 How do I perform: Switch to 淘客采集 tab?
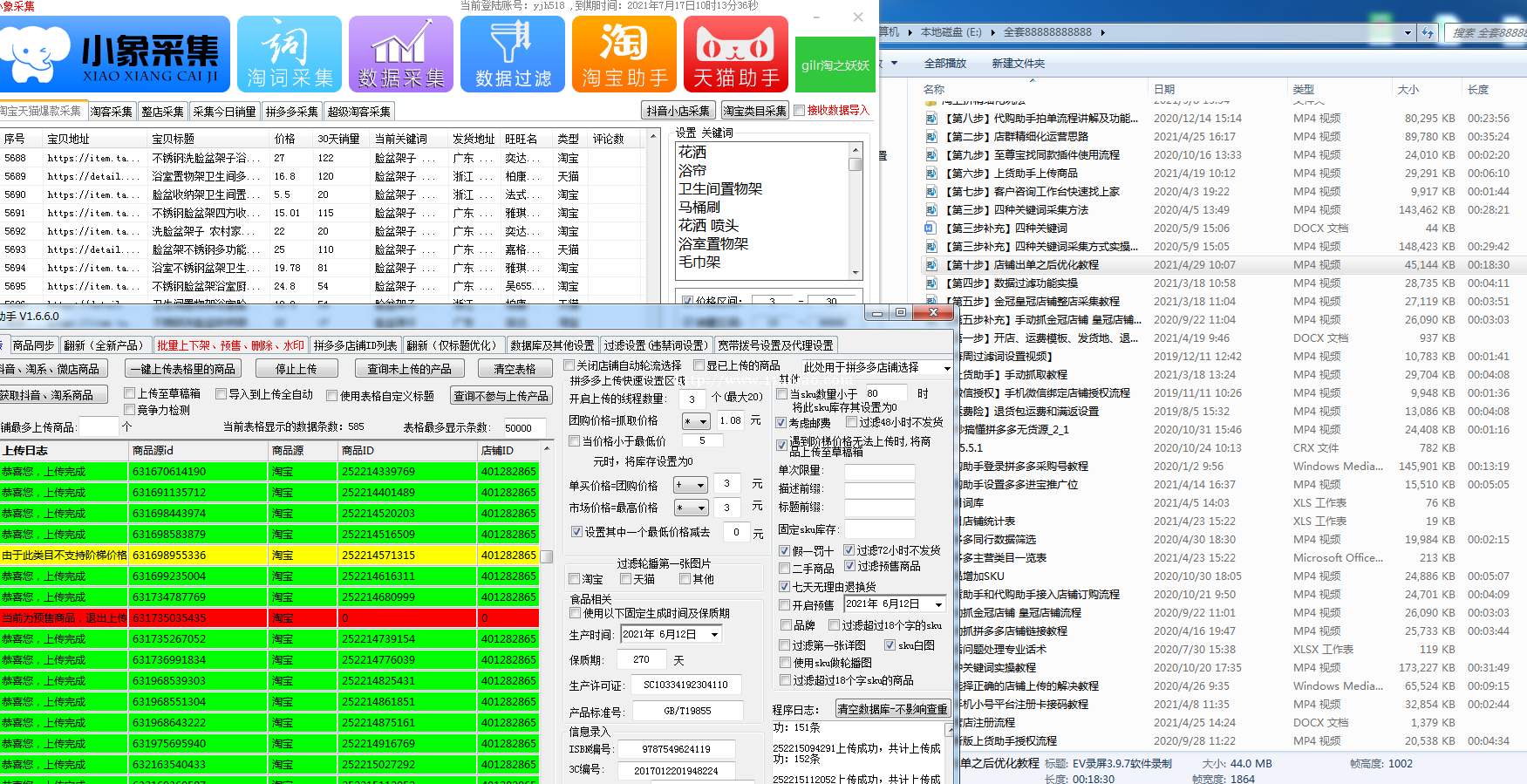point(111,112)
